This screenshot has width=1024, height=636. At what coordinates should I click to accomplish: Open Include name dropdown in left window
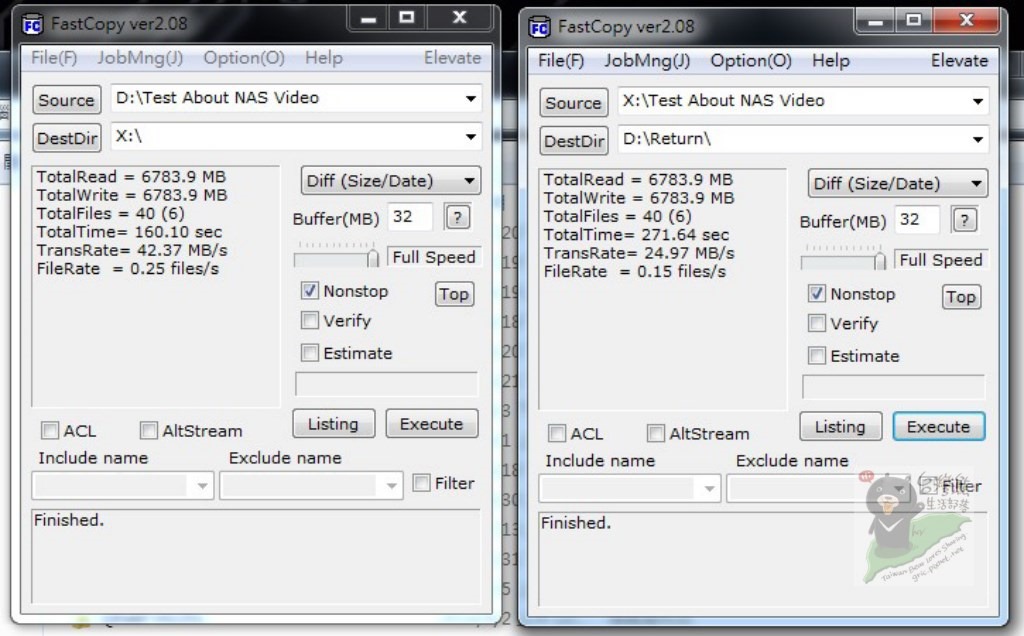point(202,486)
